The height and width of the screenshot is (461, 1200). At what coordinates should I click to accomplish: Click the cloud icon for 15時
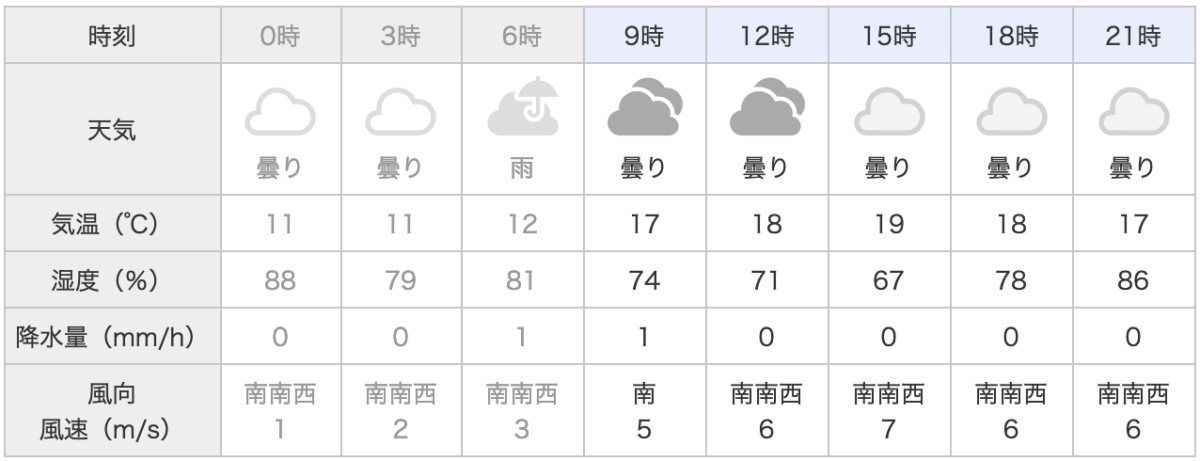[x=888, y=112]
